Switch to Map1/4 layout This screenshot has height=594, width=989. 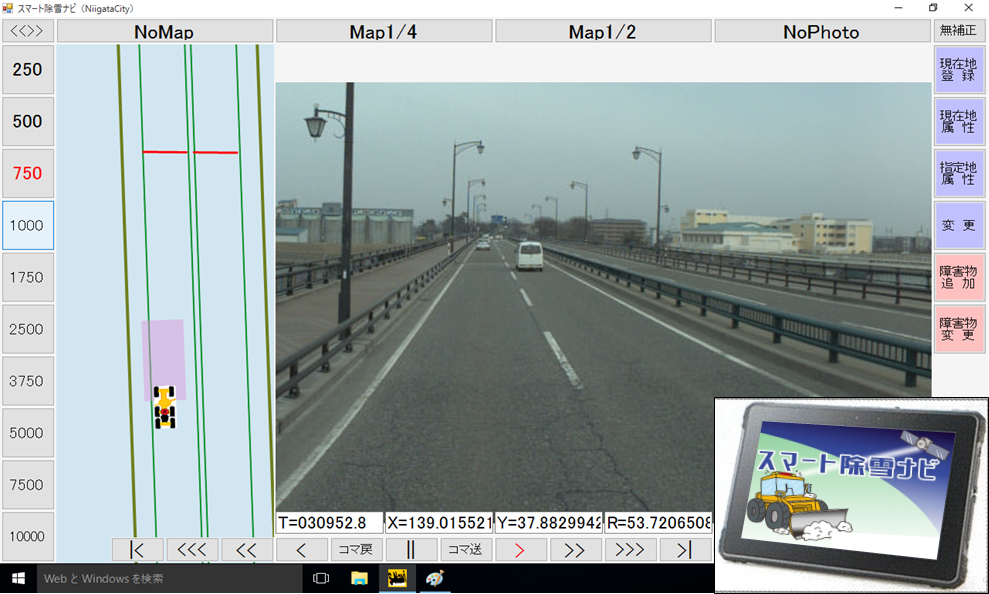point(383,32)
